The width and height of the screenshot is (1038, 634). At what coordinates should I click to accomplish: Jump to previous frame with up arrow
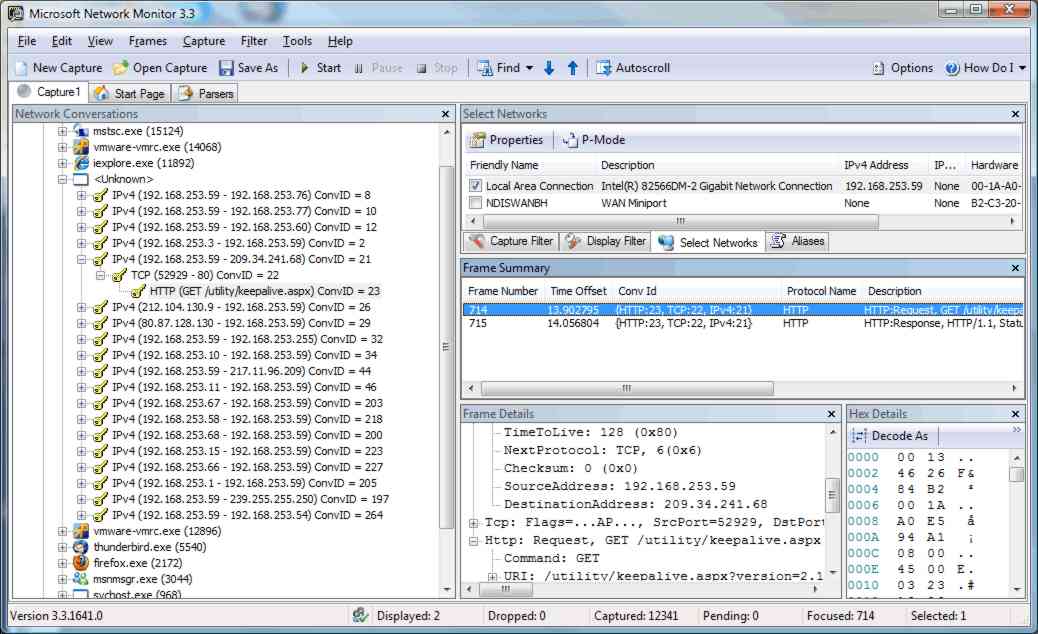[573, 68]
